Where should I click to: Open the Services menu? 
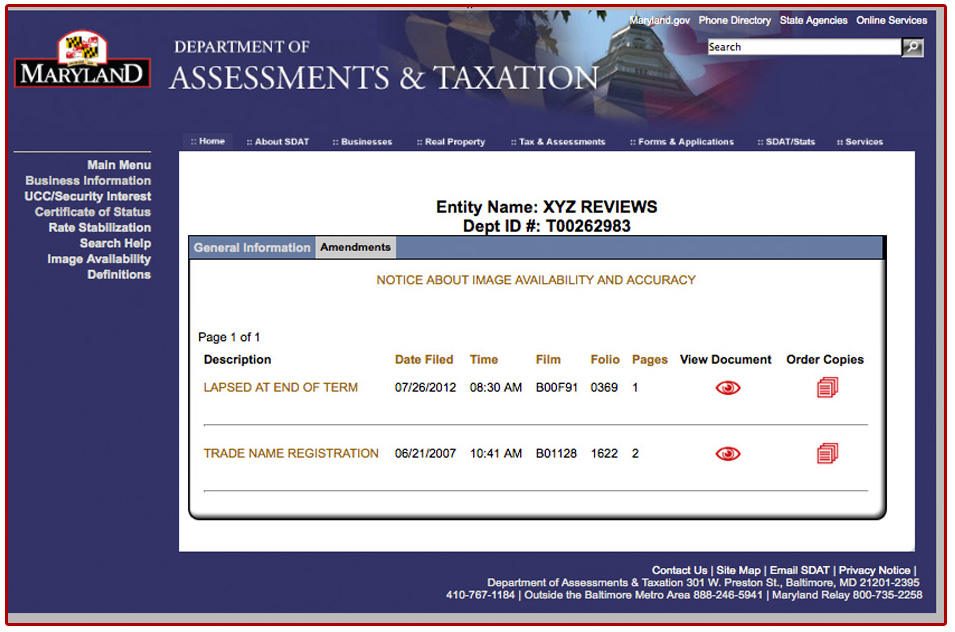click(x=860, y=142)
